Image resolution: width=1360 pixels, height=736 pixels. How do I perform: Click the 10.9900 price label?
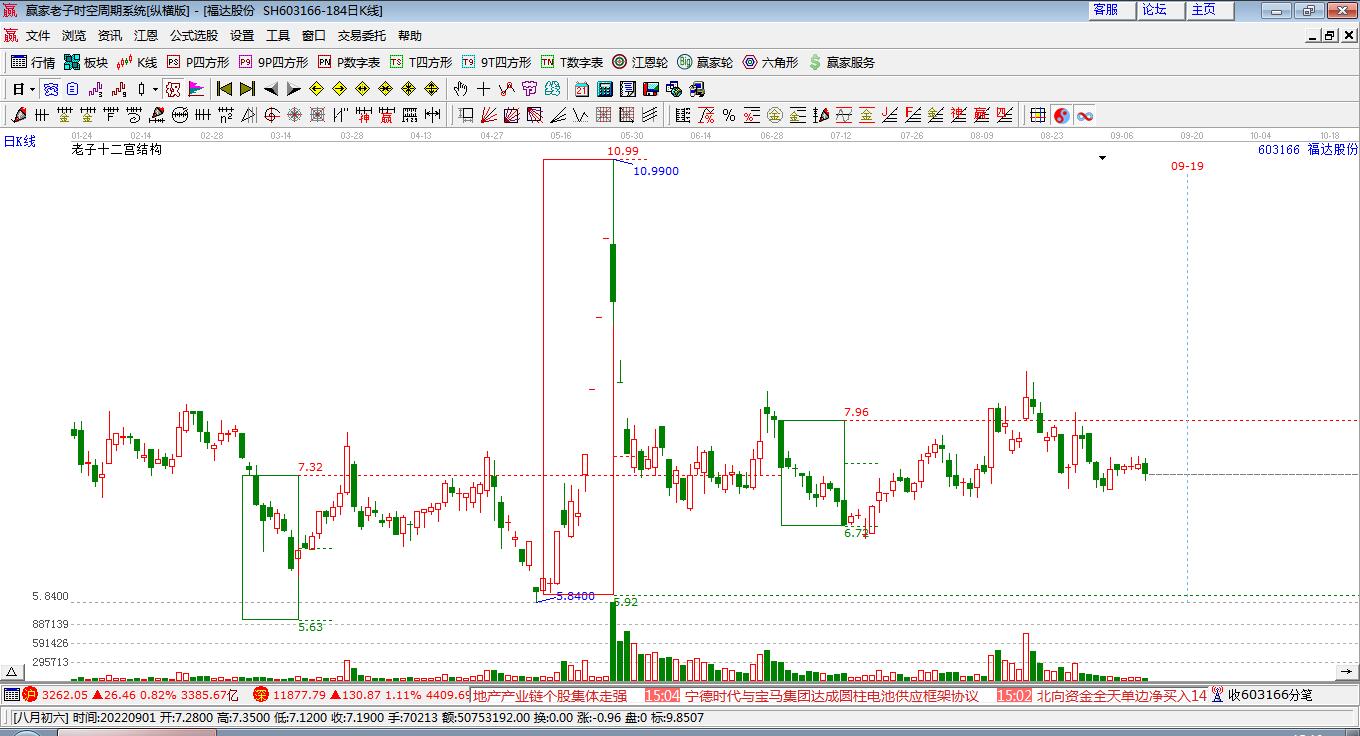656,171
